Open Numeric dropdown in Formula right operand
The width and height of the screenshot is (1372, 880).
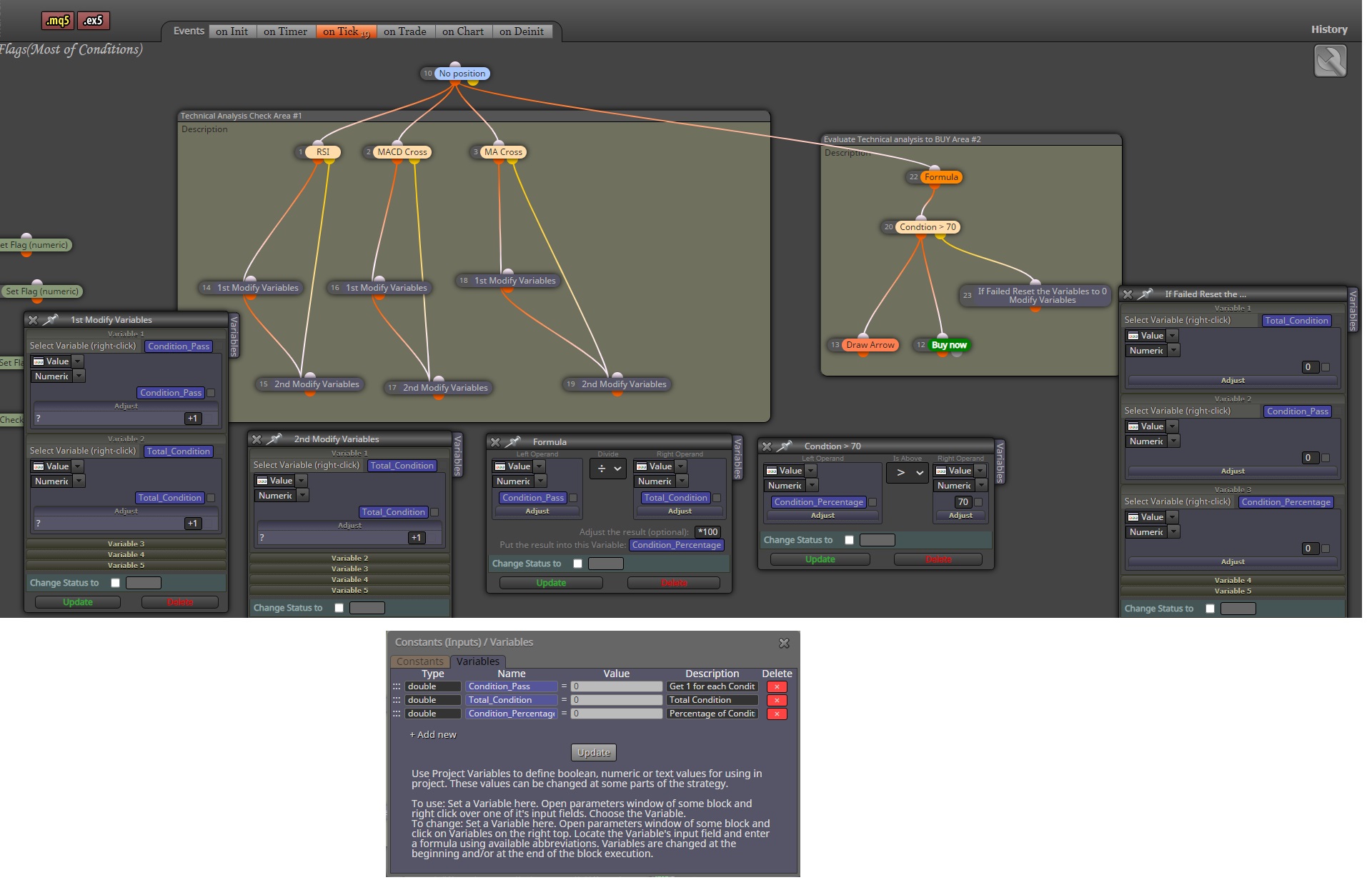click(661, 481)
